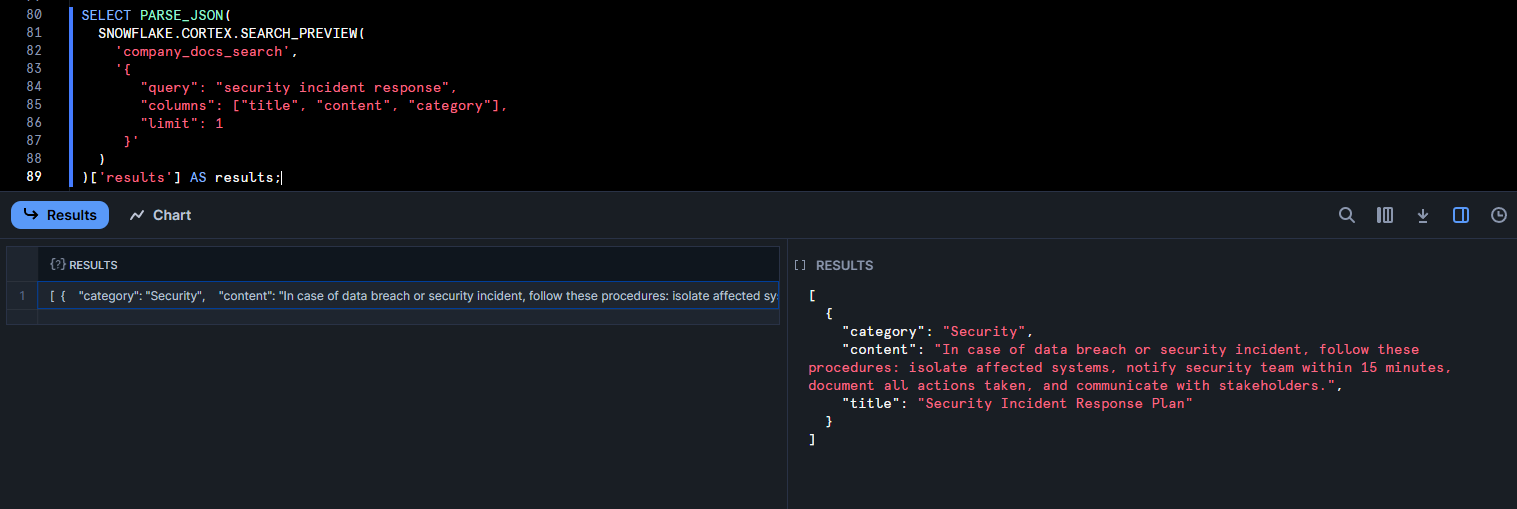
Task: Click "Security Incident Response Plan" title value
Action: (1056, 403)
